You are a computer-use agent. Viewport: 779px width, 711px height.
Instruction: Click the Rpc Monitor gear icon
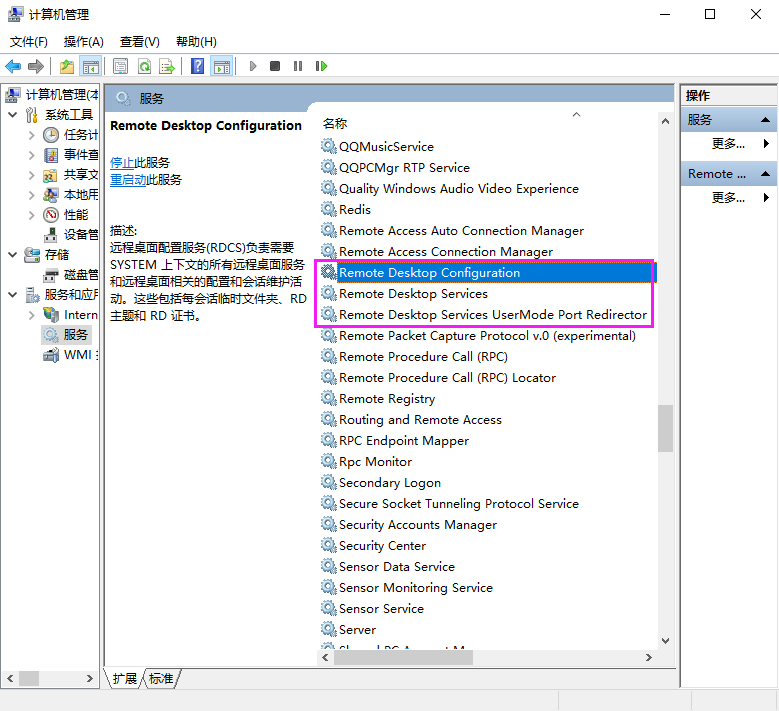point(328,461)
